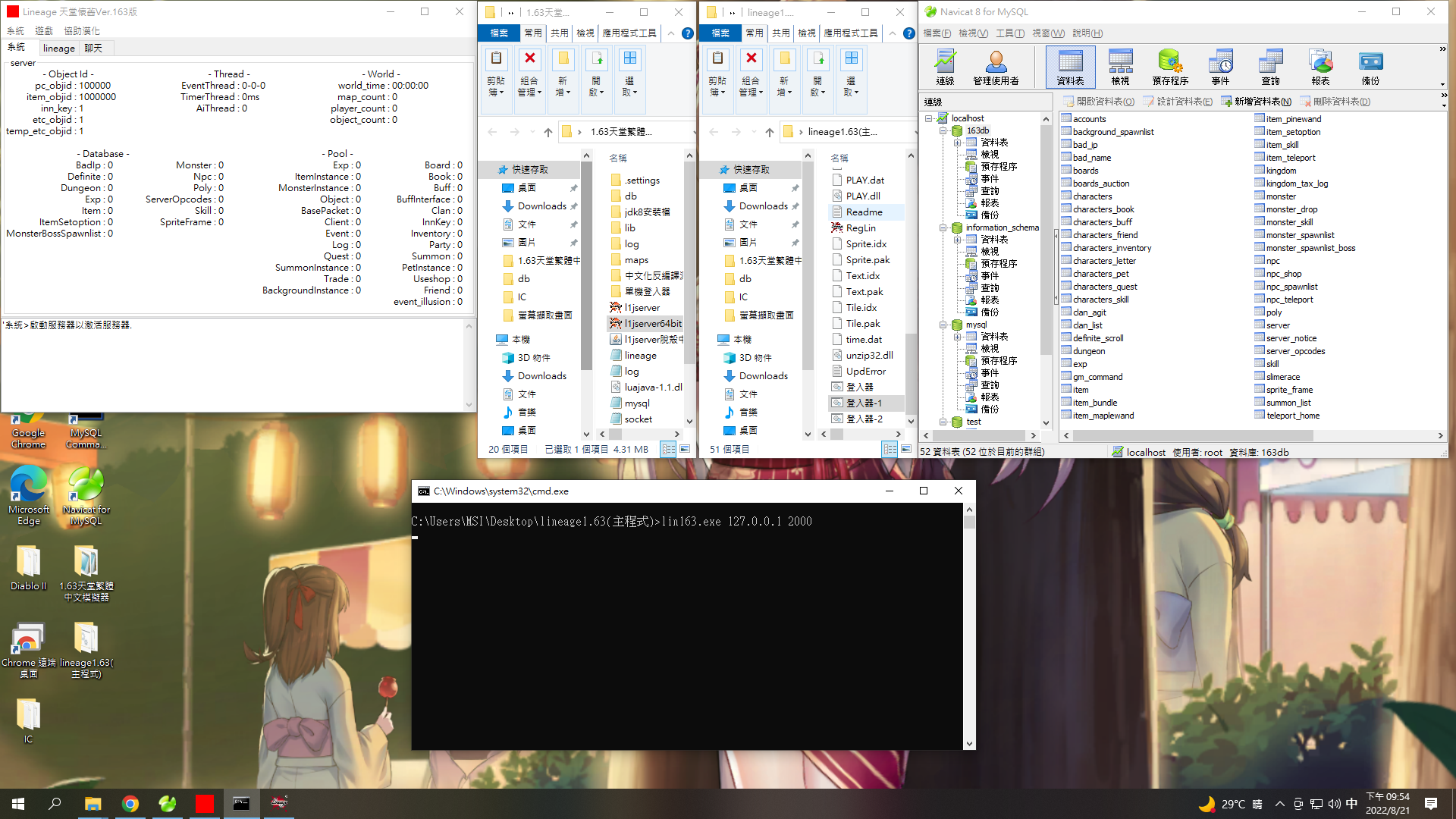Open the IC folder on desktop
Viewport: 1456px width, 819px height.
coord(28,721)
